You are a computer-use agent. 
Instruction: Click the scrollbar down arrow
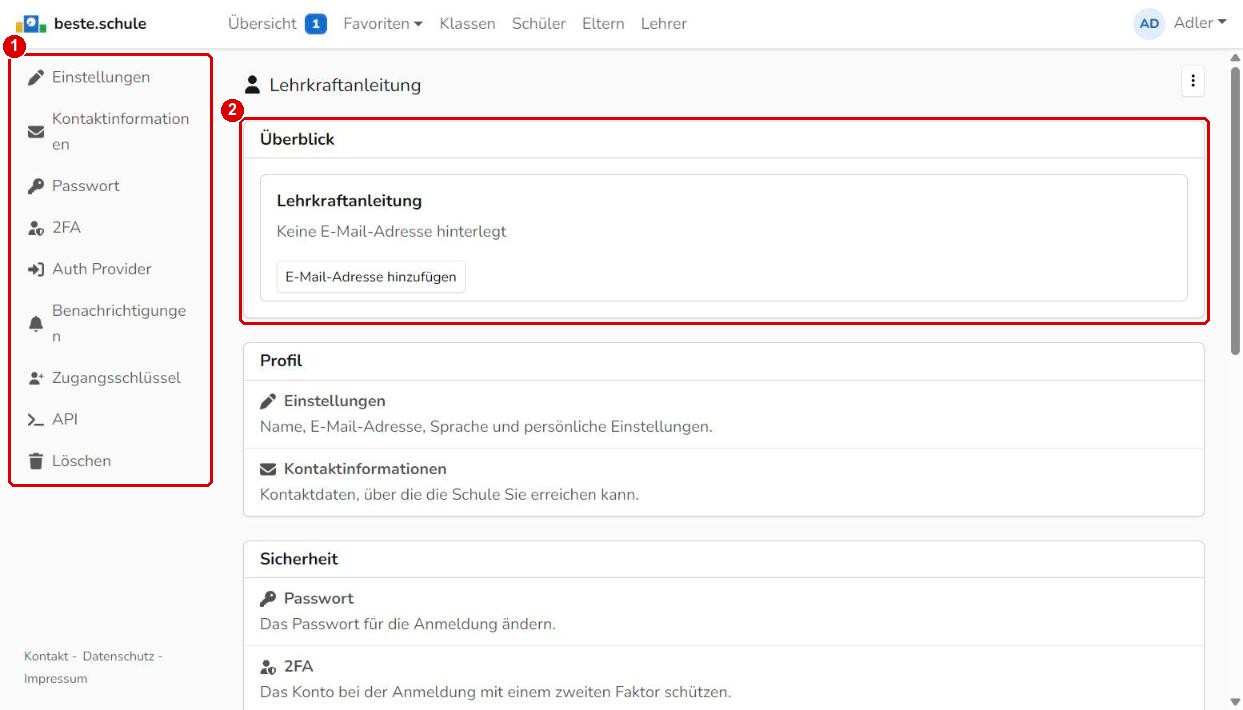pyautogui.click(x=1236, y=701)
